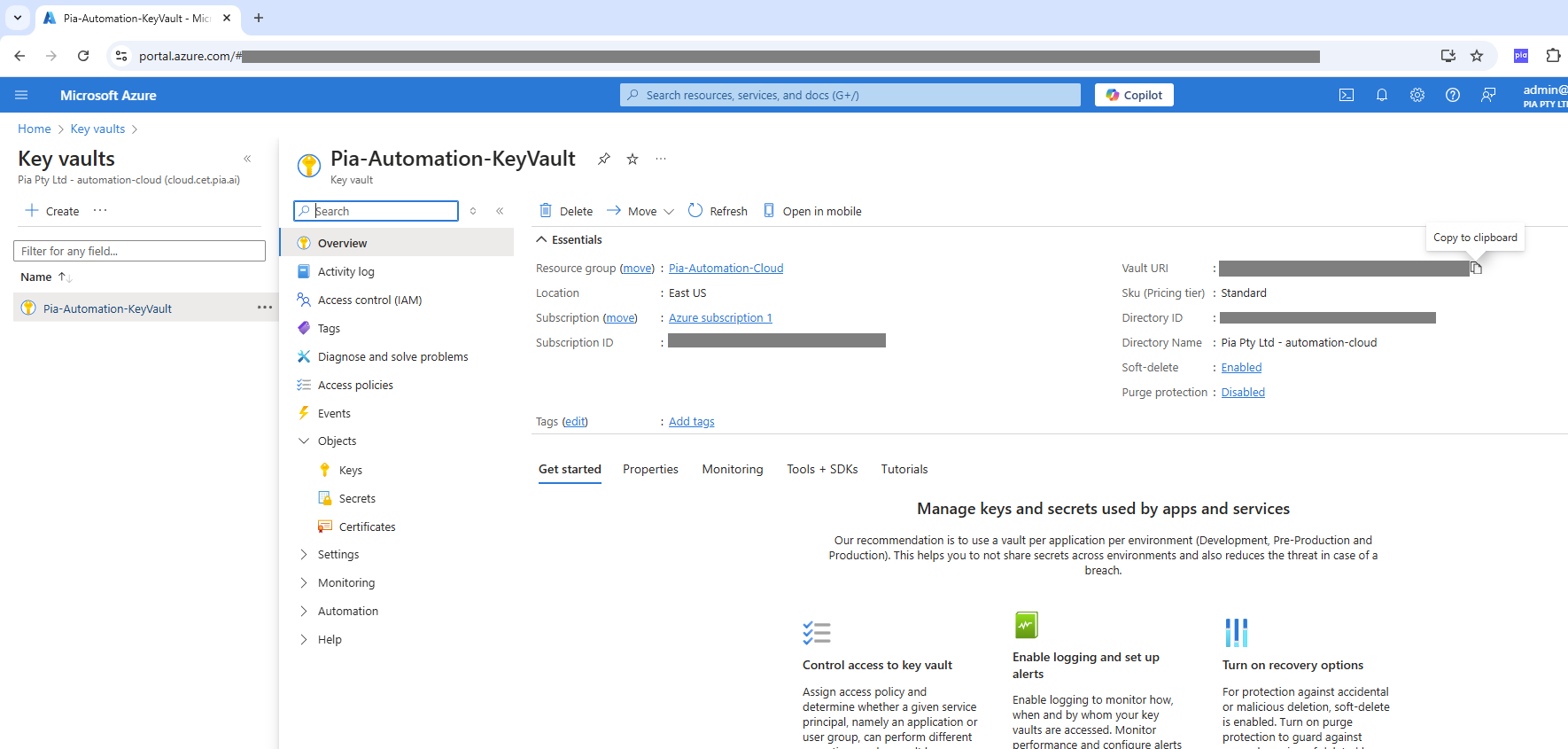Screen dimensions: 1568x749
Task: Select Overview in the resource menu
Action: point(397,243)
